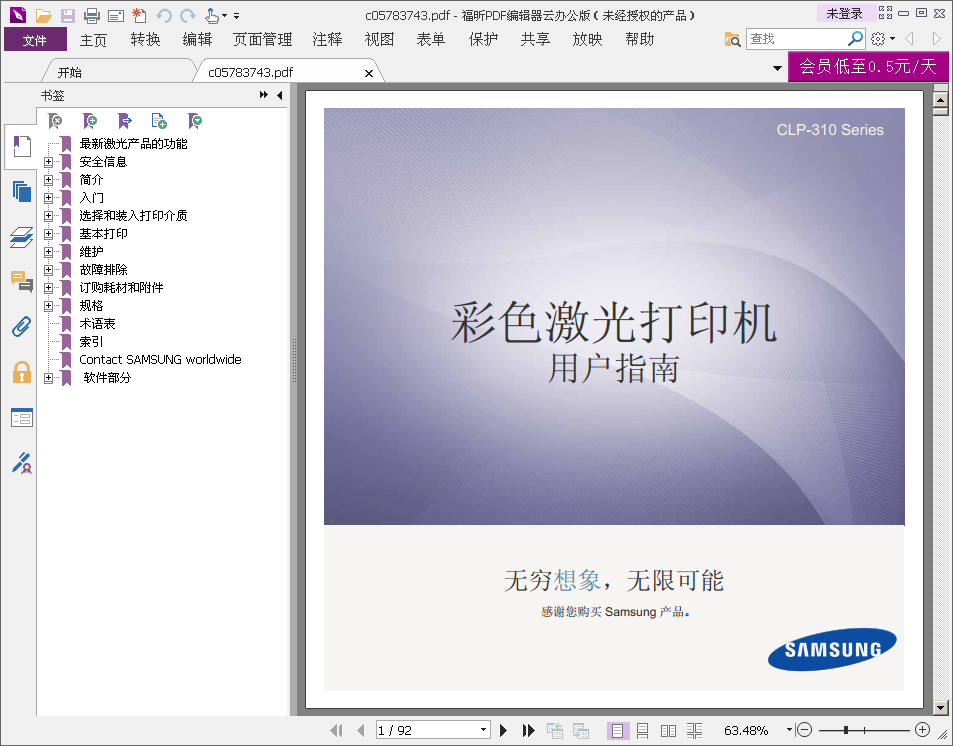Toggle the Bookmarks panel in the sidebar
This screenshot has height=746, width=953.
21,147
